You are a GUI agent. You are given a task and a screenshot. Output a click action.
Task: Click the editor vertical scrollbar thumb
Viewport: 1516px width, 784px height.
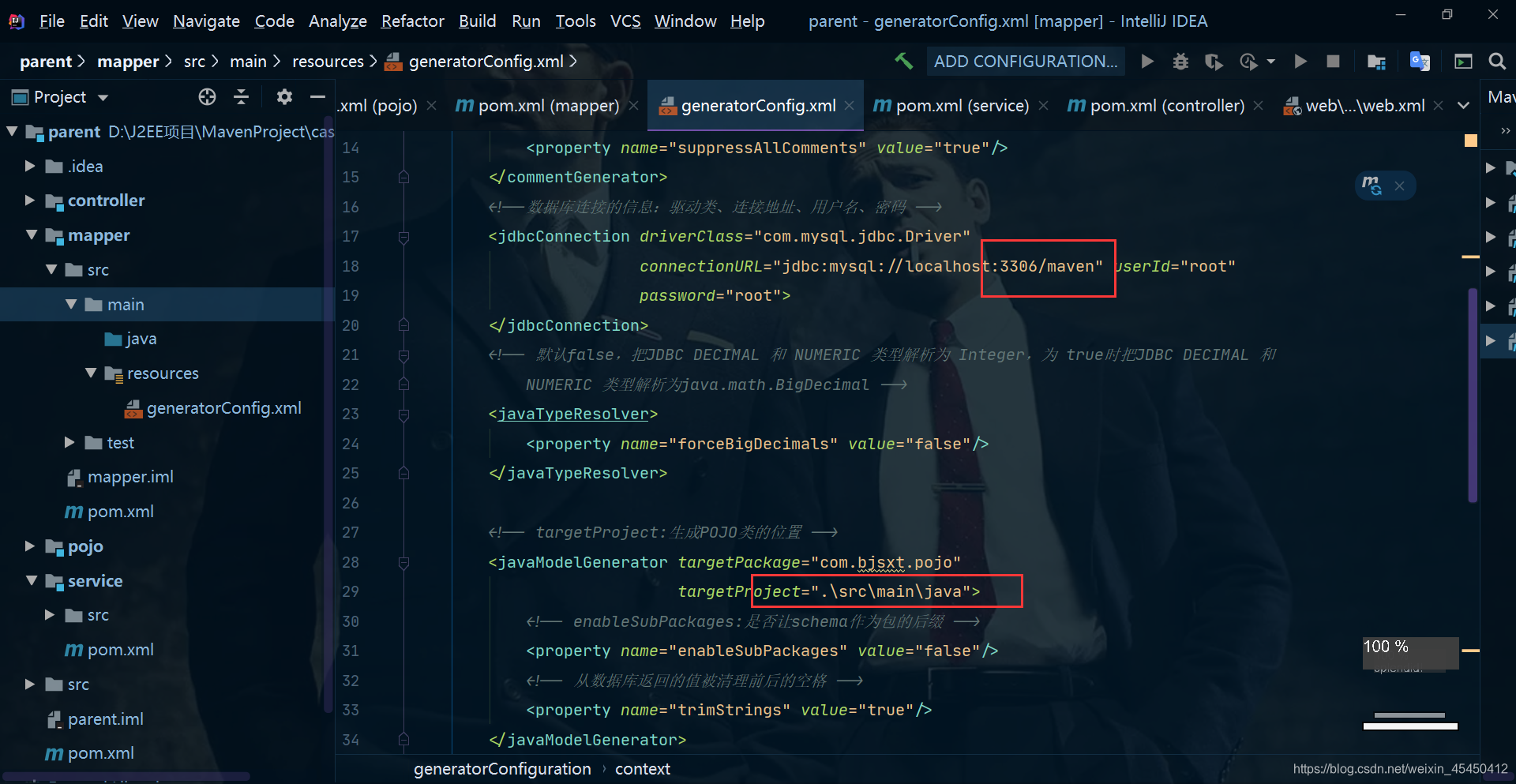(x=1472, y=395)
